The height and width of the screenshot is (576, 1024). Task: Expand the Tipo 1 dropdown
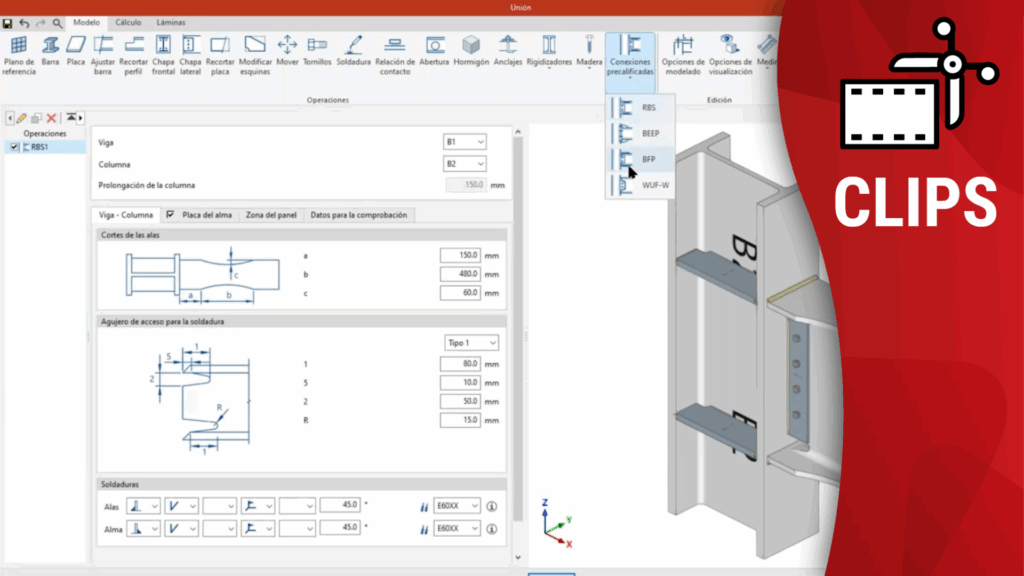(x=471, y=343)
